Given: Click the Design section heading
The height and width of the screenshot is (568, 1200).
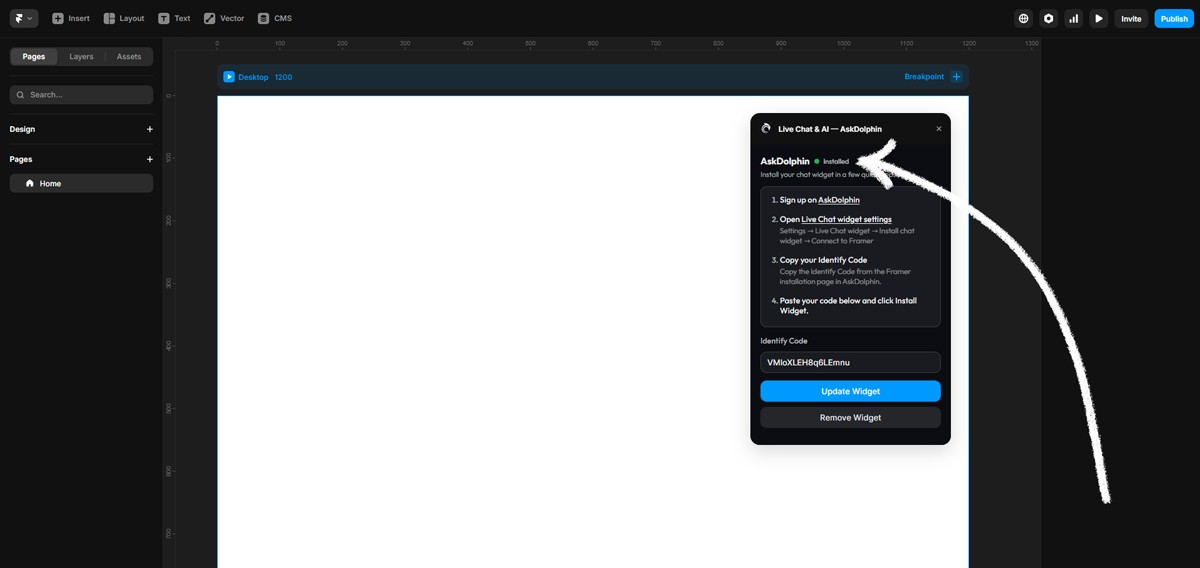Looking at the screenshot, I should coord(22,129).
